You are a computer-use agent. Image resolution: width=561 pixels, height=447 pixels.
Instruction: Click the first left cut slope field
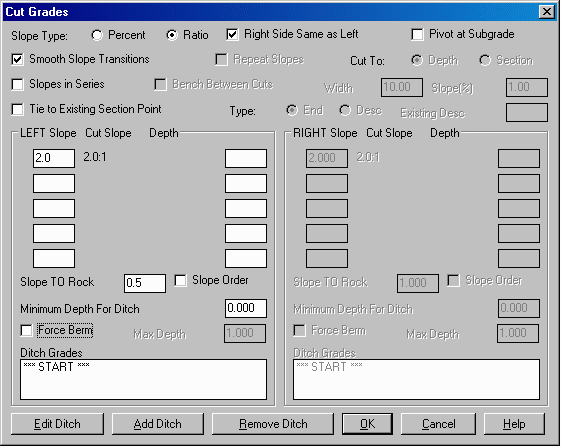54,159
